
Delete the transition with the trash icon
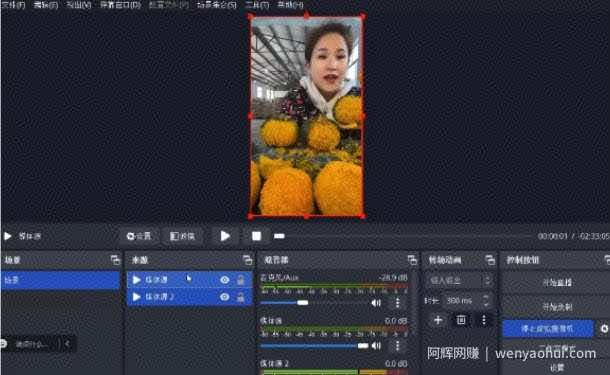(x=461, y=320)
